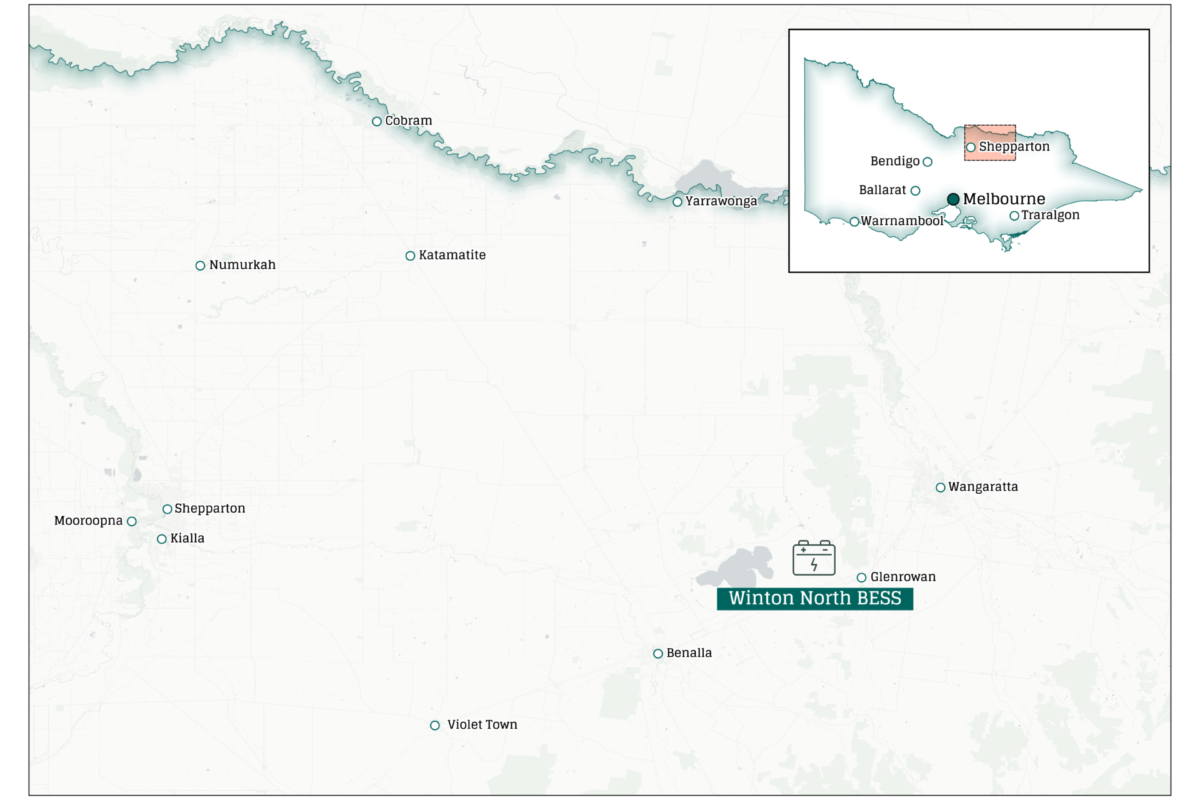Select the Glenrowan marker circle
This screenshot has width=1200, height=800.
tap(861, 578)
